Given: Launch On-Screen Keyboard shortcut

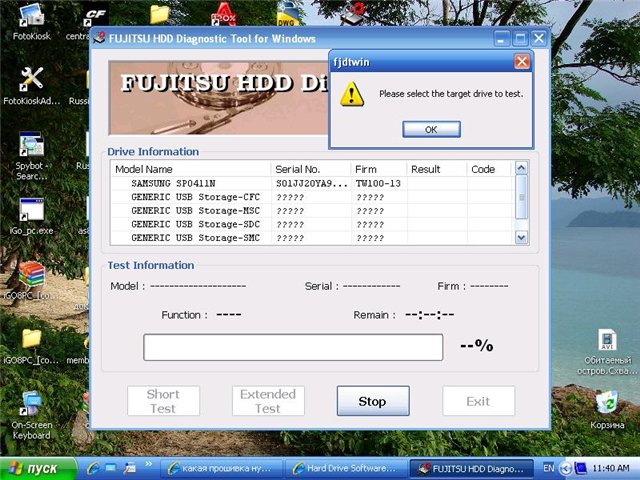Looking at the screenshot, I should 31,405.
